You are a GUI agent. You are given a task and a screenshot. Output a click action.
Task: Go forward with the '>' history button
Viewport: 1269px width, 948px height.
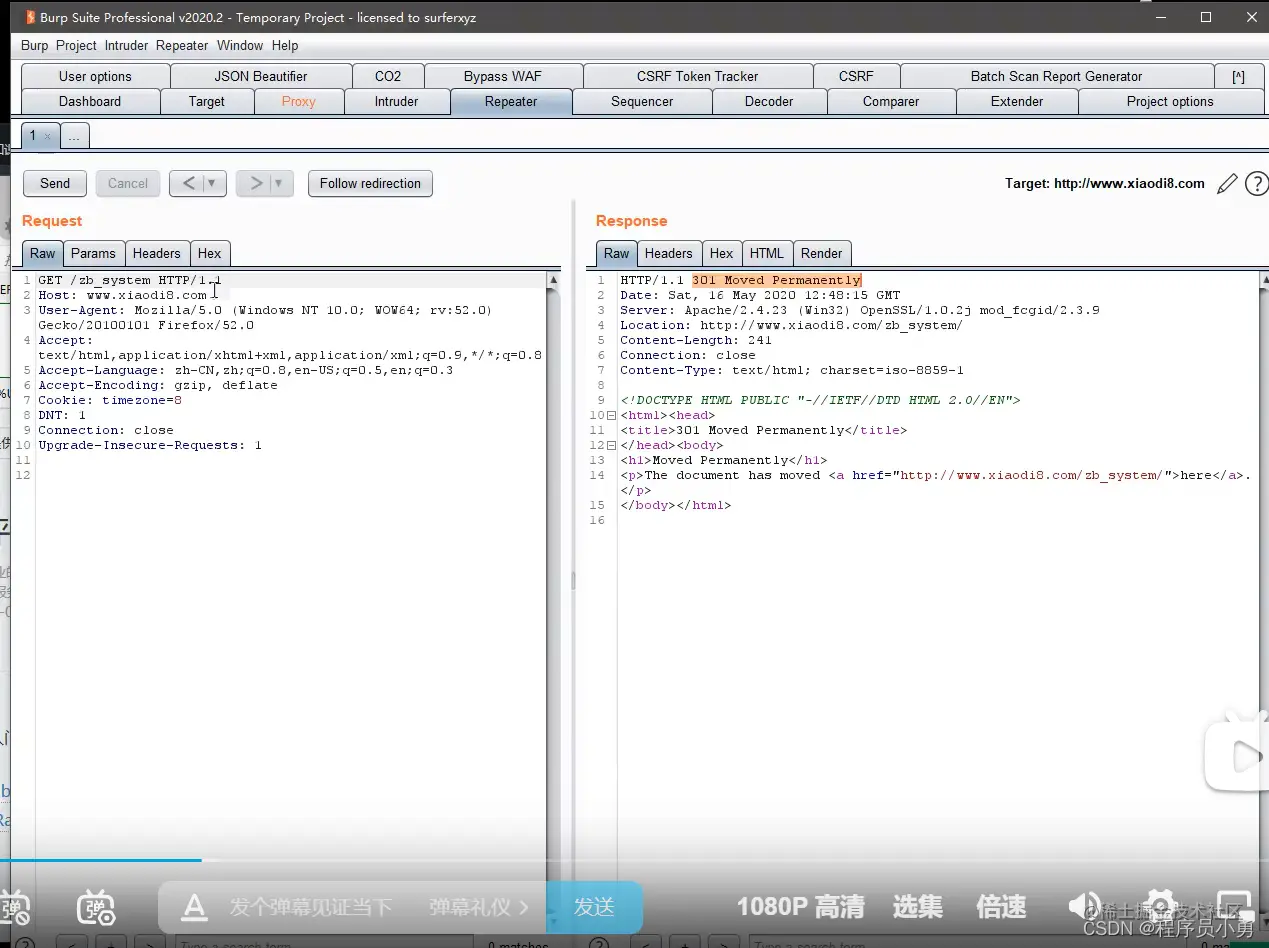point(254,183)
